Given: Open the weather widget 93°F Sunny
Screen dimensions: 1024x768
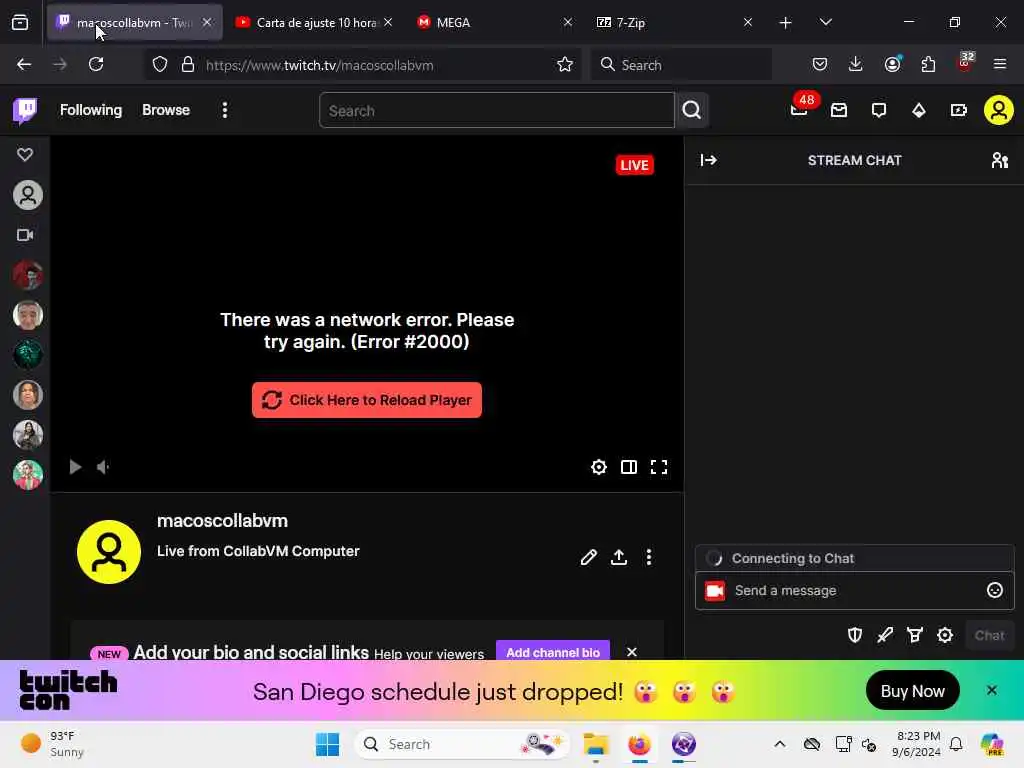Looking at the screenshot, I should click(53, 744).
